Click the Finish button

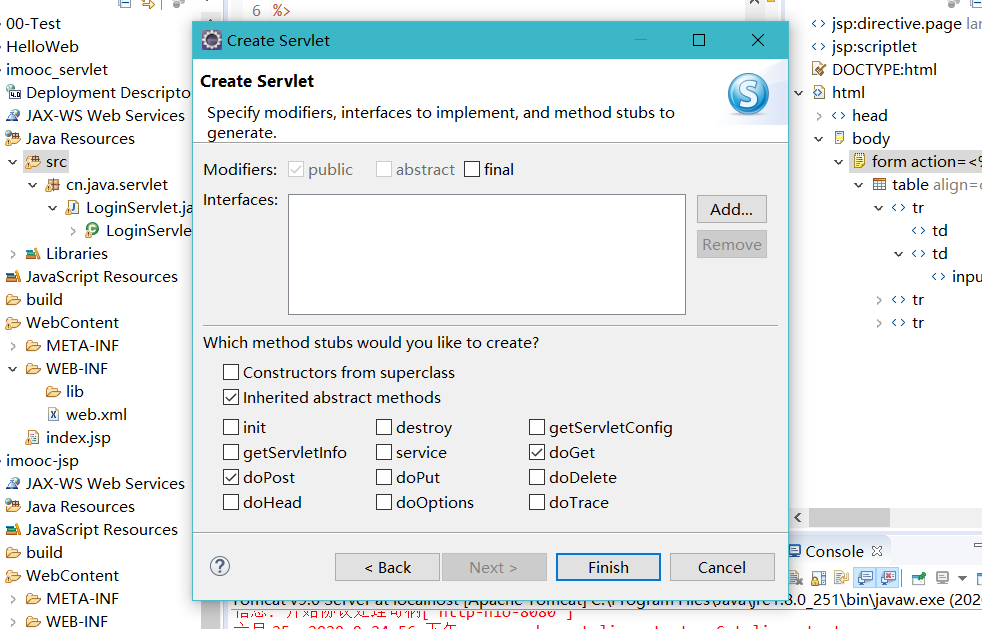[608, 567]
